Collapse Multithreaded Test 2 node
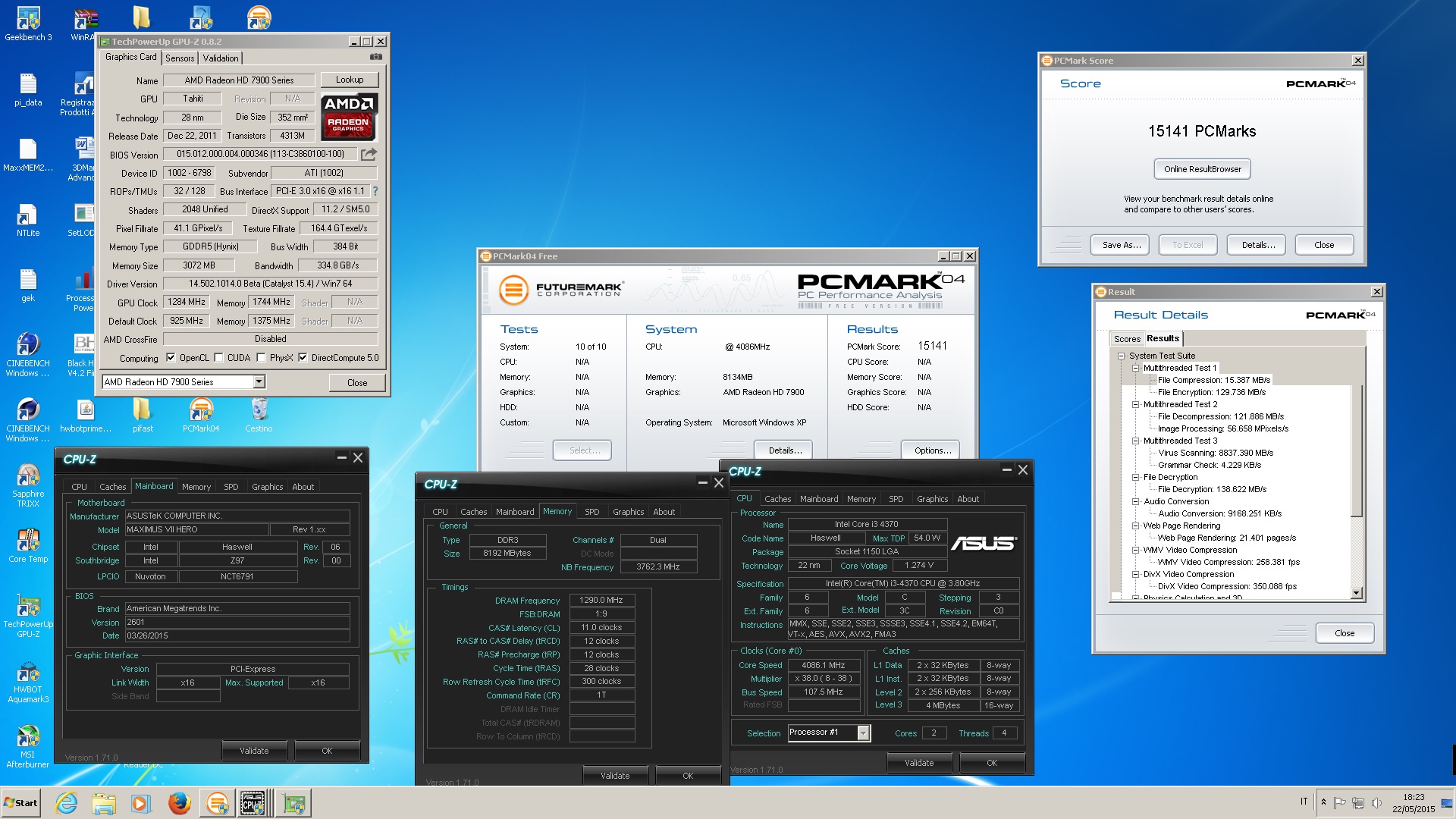1456x819 pixels. click(x=1136, y=404)
